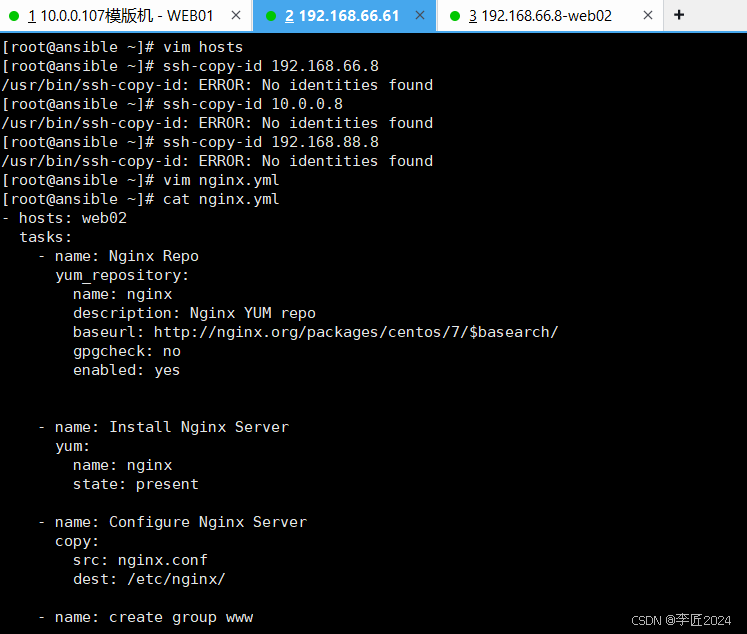Click the baseurl nginx.org packages link text

(355, 332)
